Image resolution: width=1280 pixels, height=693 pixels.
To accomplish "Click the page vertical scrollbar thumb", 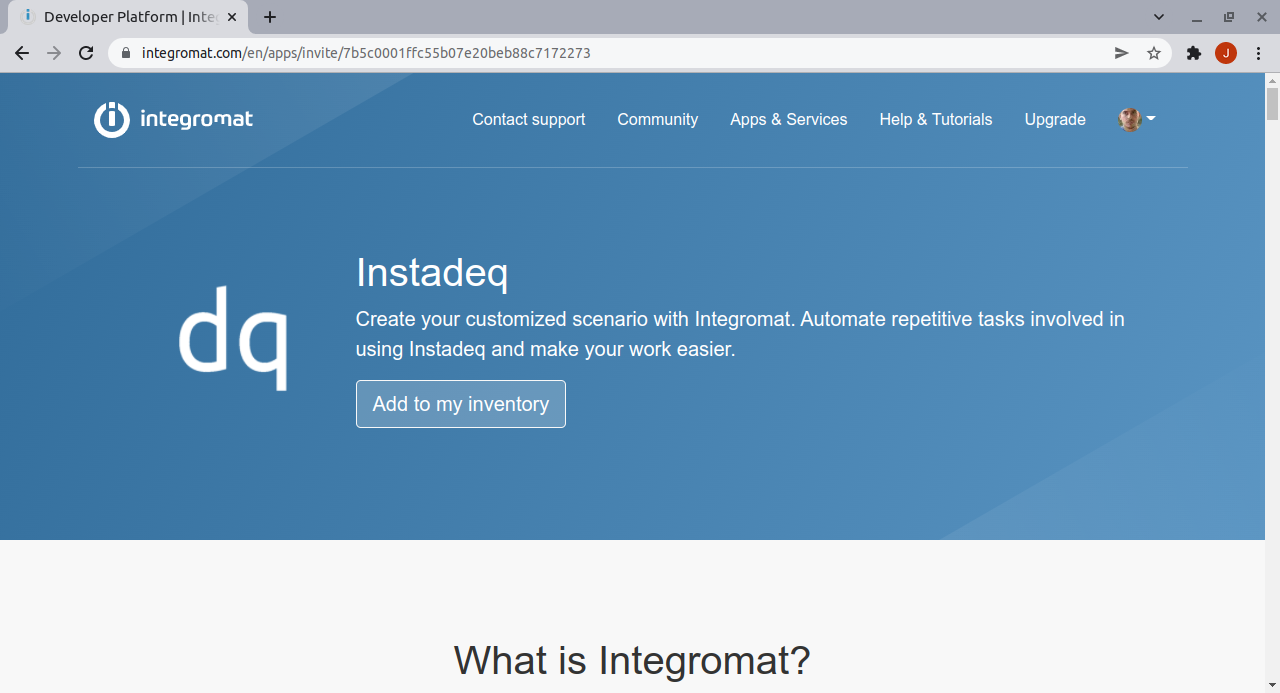I will click(1272, 104).
